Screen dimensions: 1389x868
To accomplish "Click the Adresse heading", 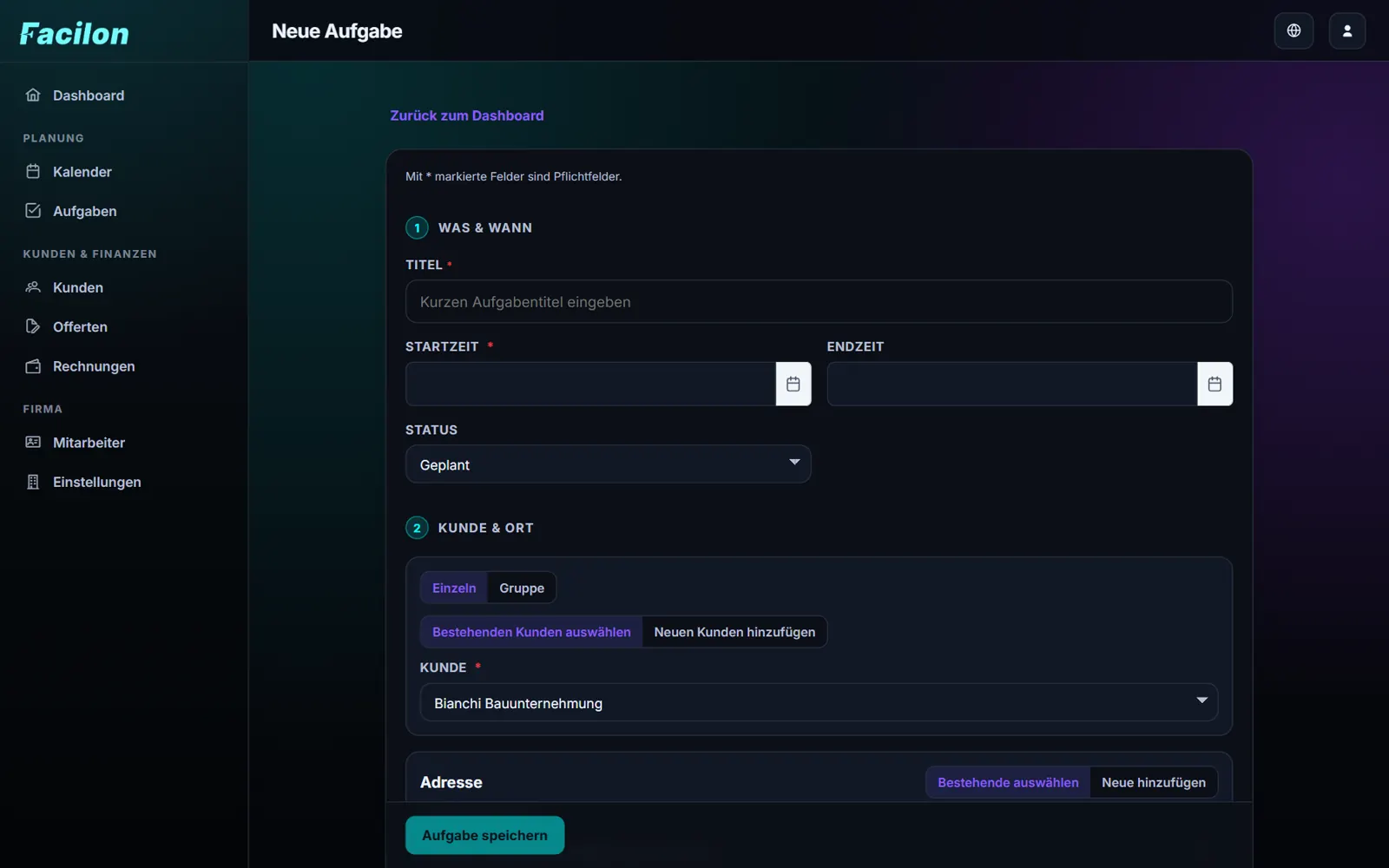I will [x=451, y=782].
